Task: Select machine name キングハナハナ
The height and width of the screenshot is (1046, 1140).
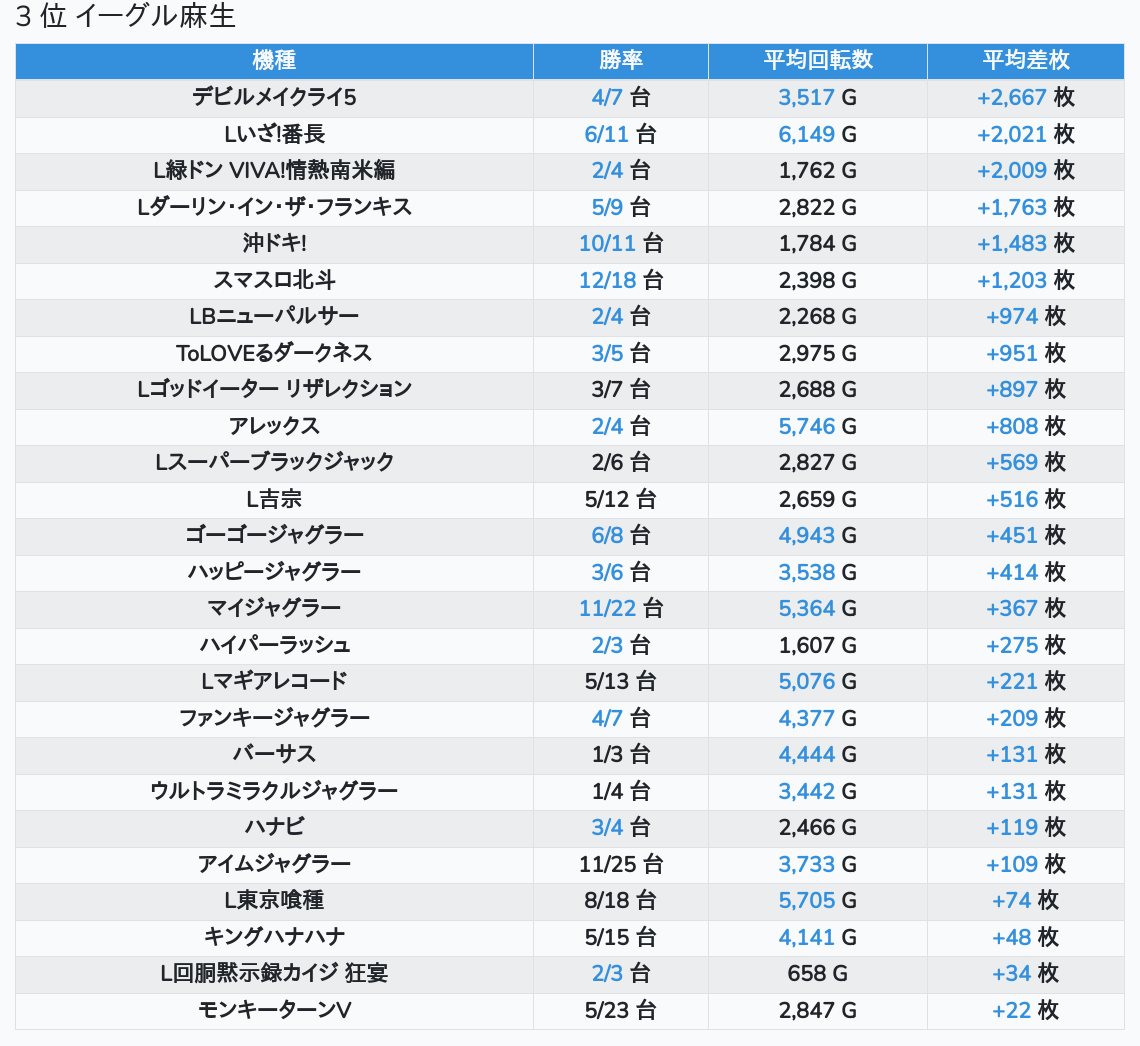Action: (x=274, y=937)
